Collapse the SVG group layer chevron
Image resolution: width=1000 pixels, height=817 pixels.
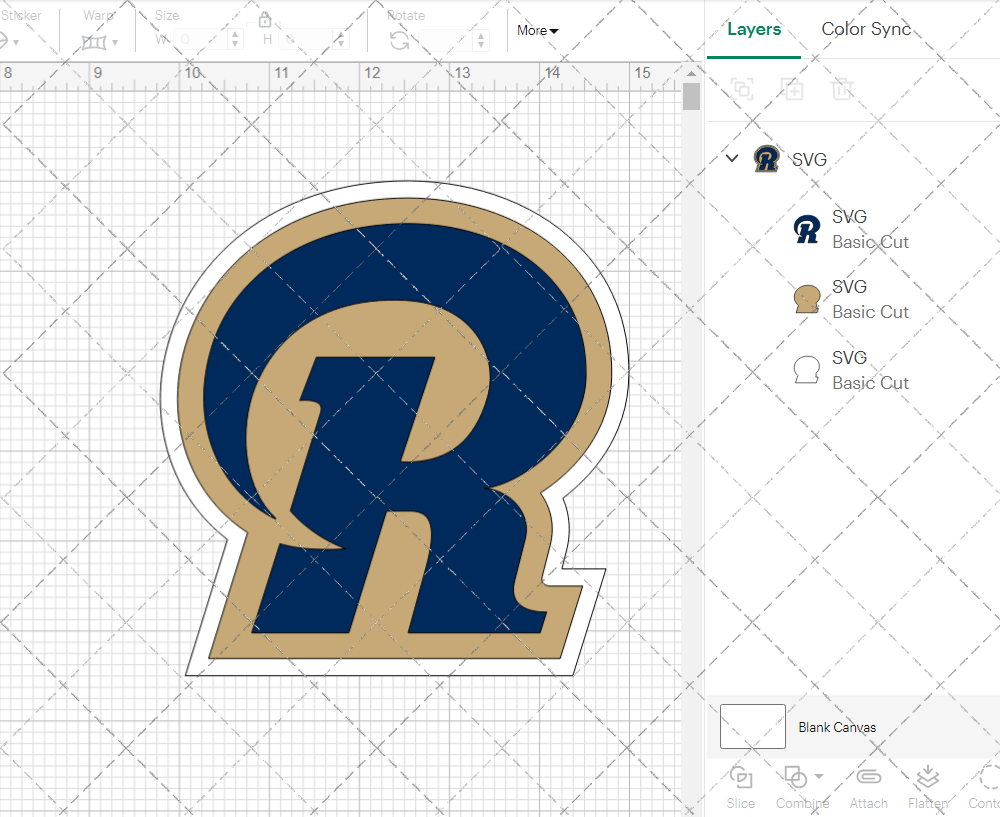(732, 158)
